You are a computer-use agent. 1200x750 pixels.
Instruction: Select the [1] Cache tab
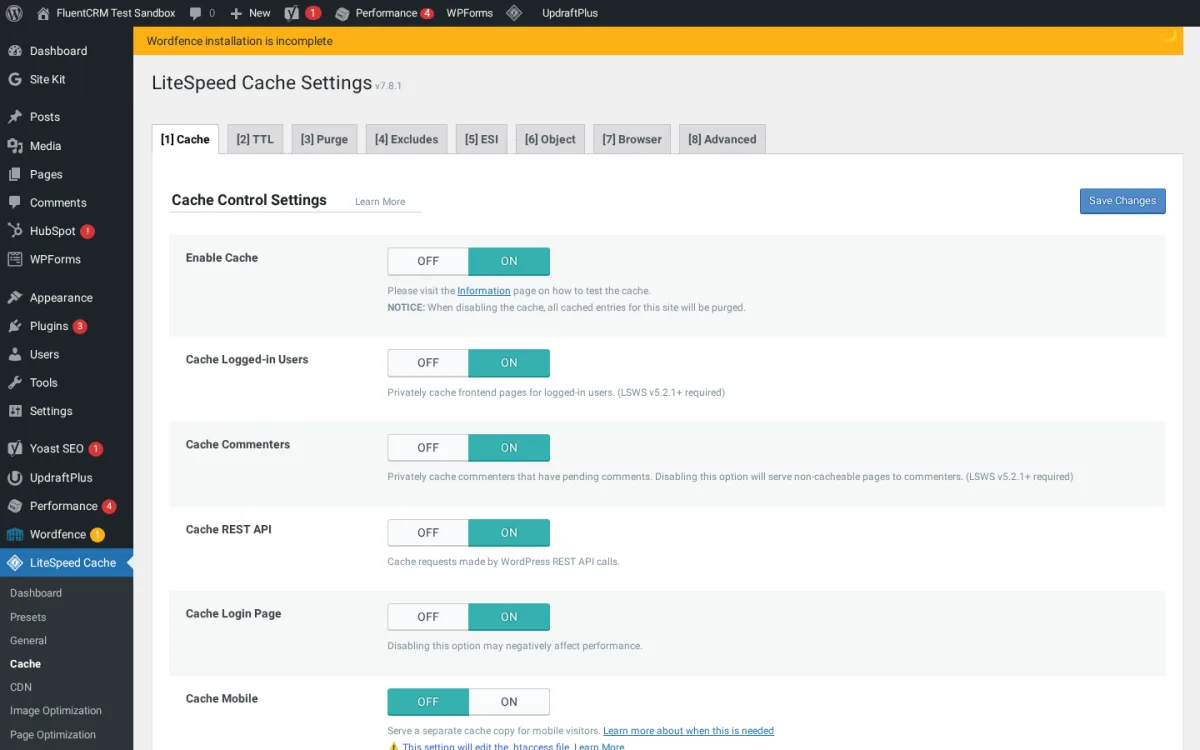(x=185, y=139)
